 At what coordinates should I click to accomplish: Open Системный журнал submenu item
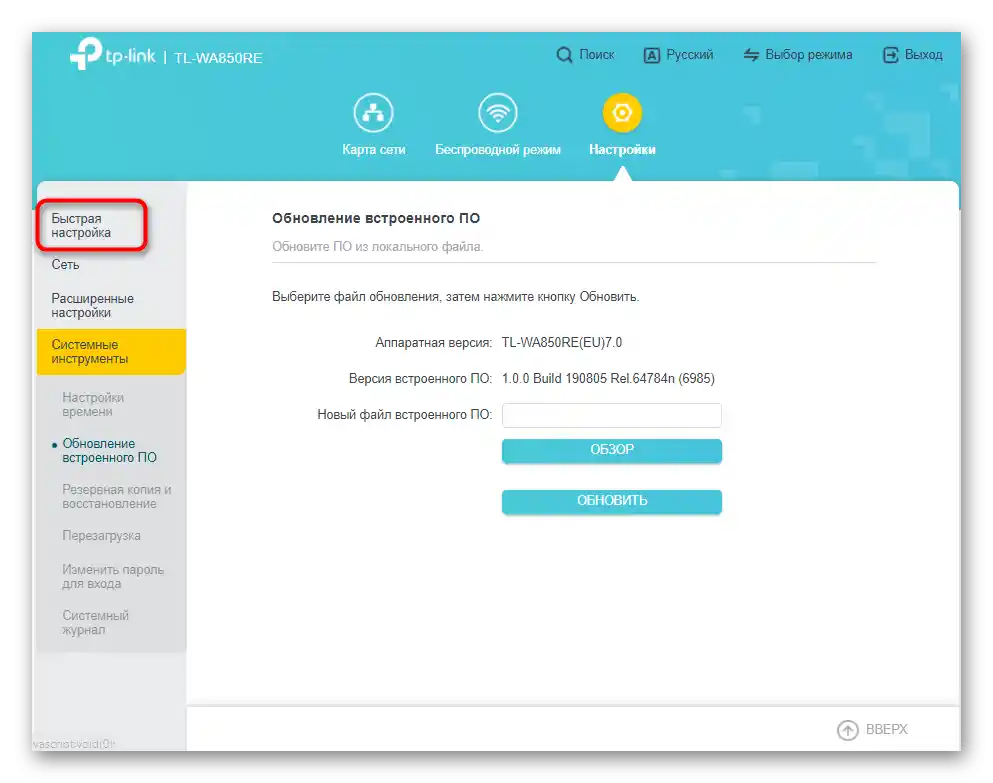[95, 623]
